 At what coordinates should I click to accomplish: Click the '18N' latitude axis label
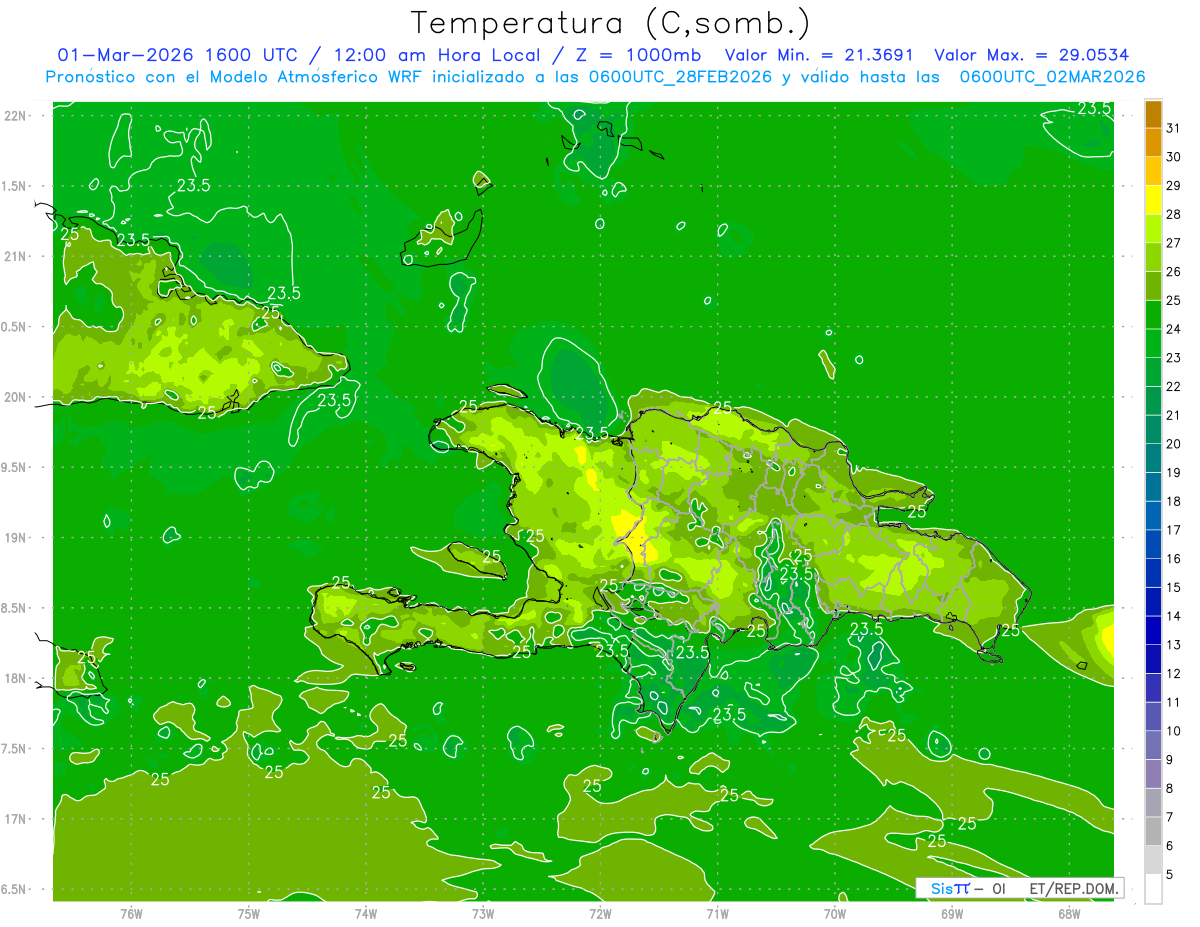coord(15,678)
